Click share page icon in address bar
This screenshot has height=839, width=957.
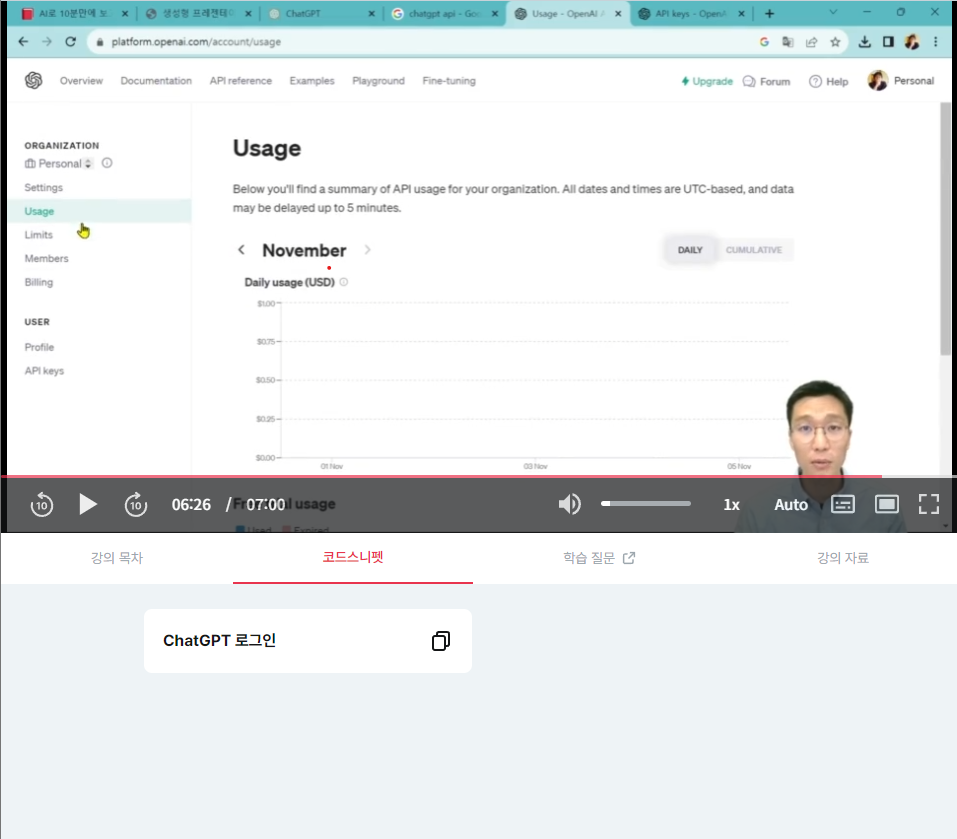coord(812,42)
